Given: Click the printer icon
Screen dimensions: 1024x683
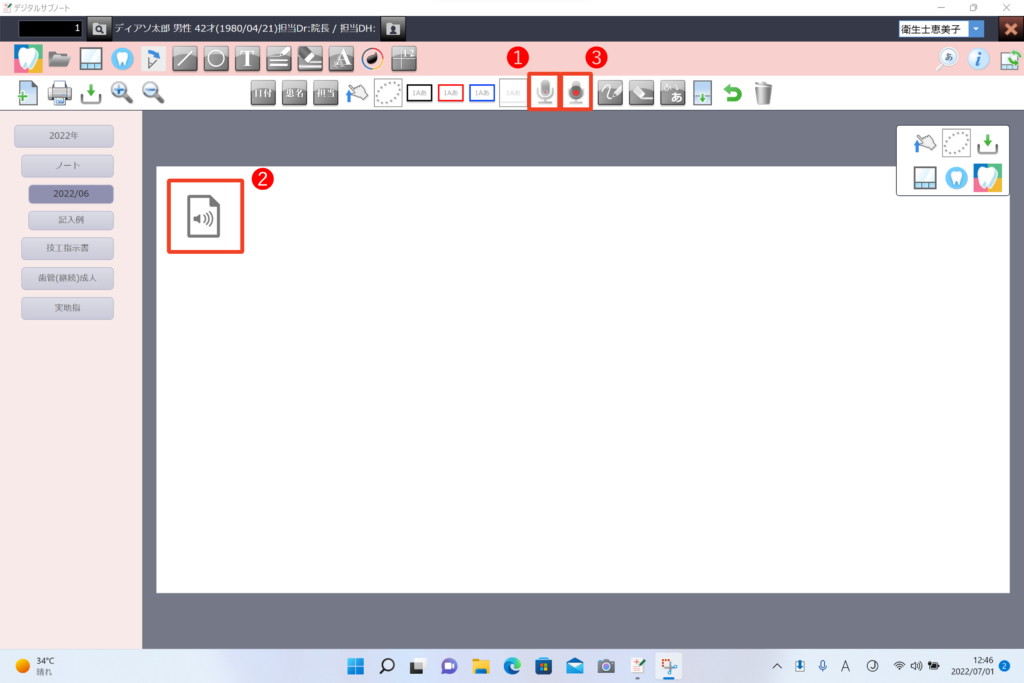Looking at the screenshot, I should click(x=60, y=93).
